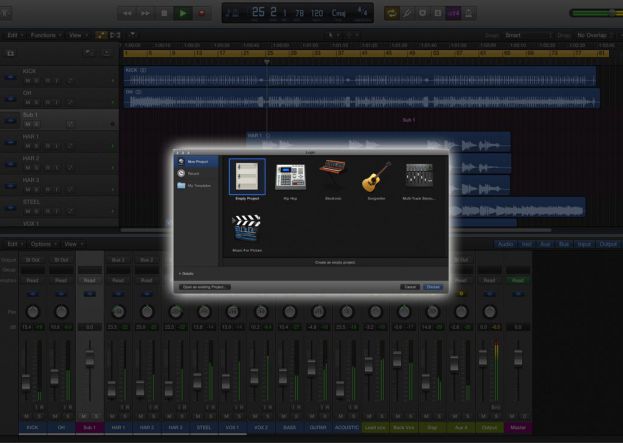This screenshot has width=623, height=443.
Task: Select the Music For Picture clapperboard icon
Action: [247, 228]
